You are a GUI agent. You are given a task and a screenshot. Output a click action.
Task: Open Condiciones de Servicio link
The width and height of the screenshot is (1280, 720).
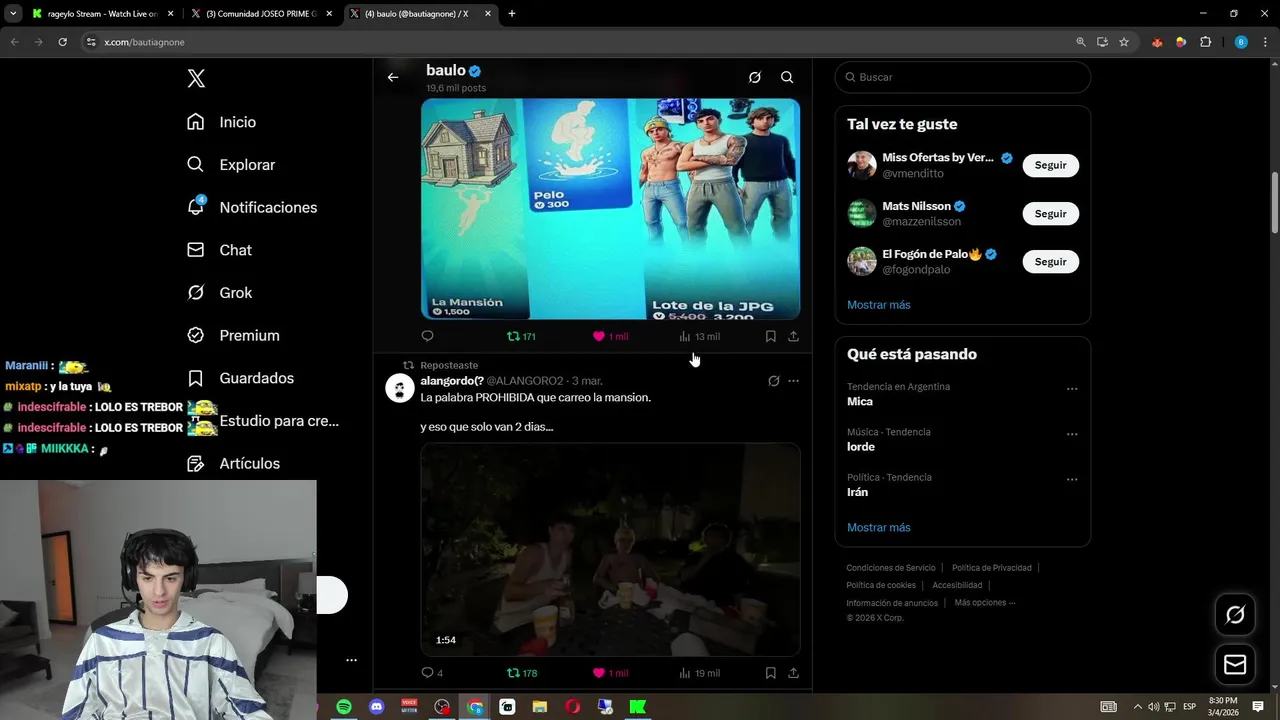coord(891,567)
